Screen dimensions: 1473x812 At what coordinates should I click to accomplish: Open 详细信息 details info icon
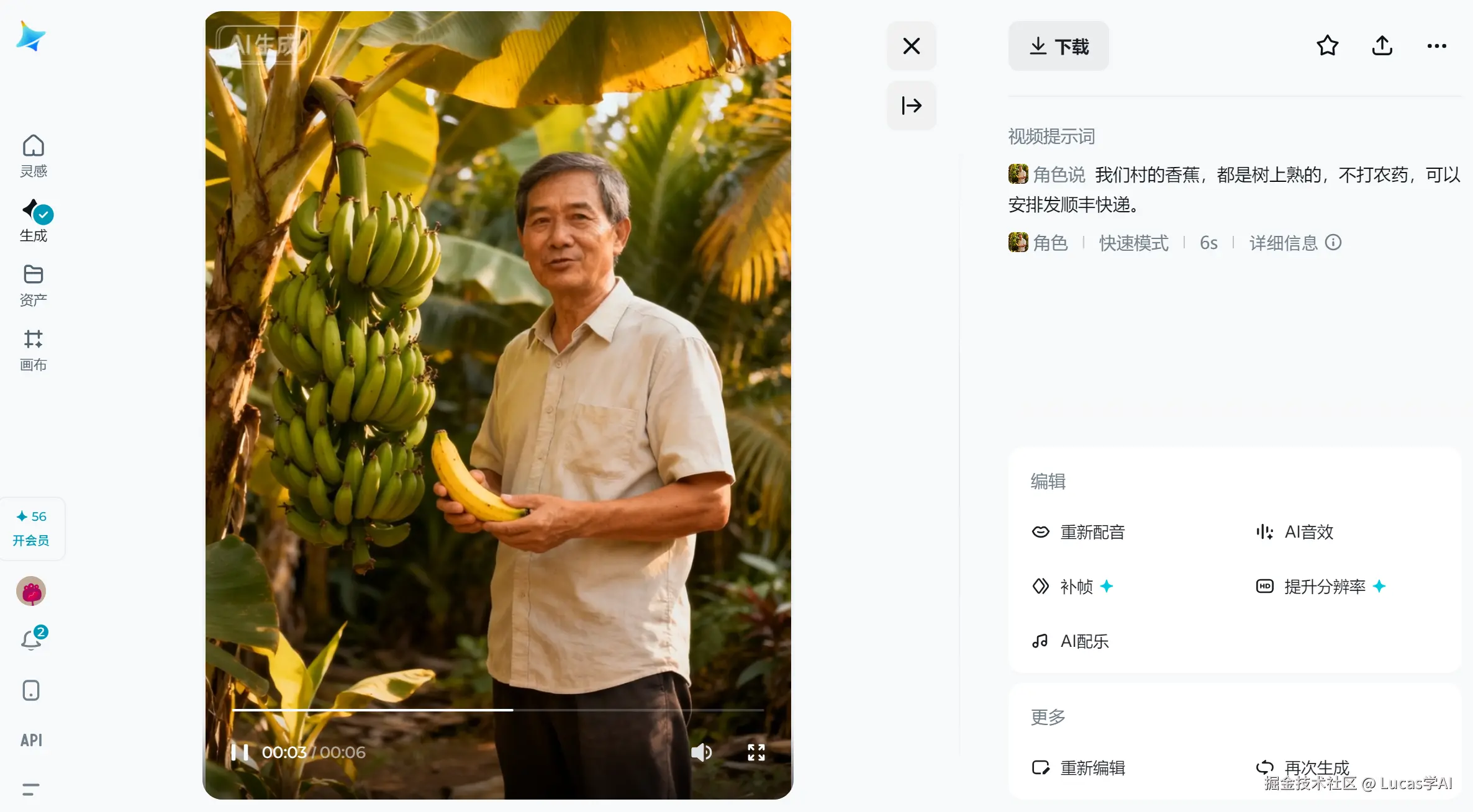1333,242
